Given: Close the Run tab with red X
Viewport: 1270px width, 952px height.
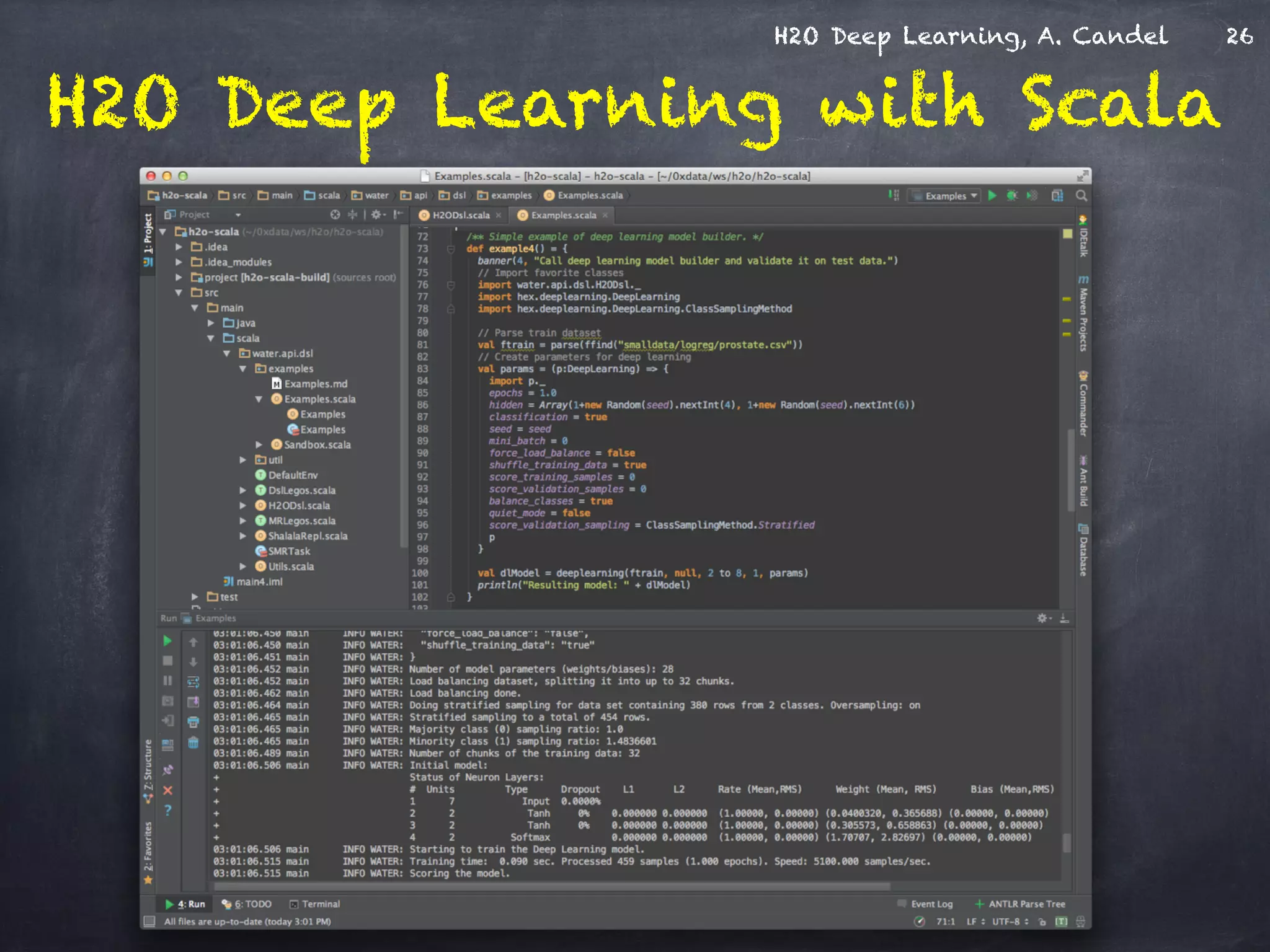Looking at the screenshot, I should point(167,790).
